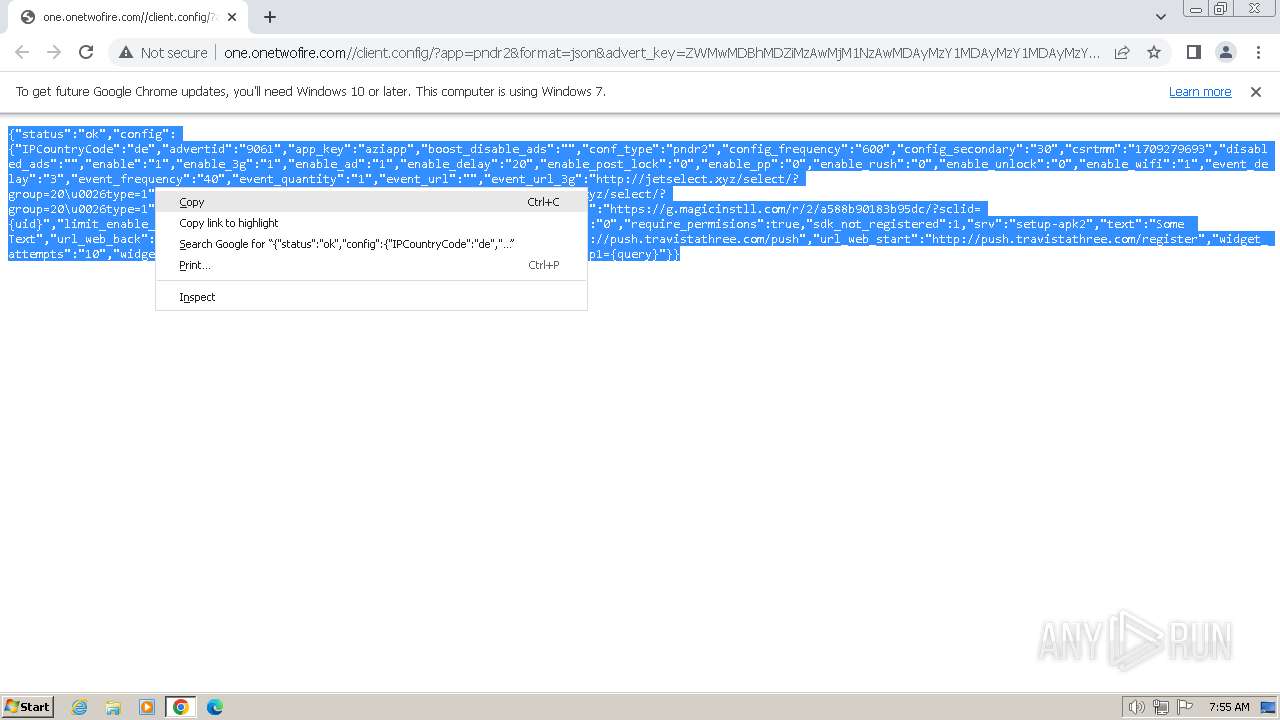Choose Print from context menu

click(371, 265)
